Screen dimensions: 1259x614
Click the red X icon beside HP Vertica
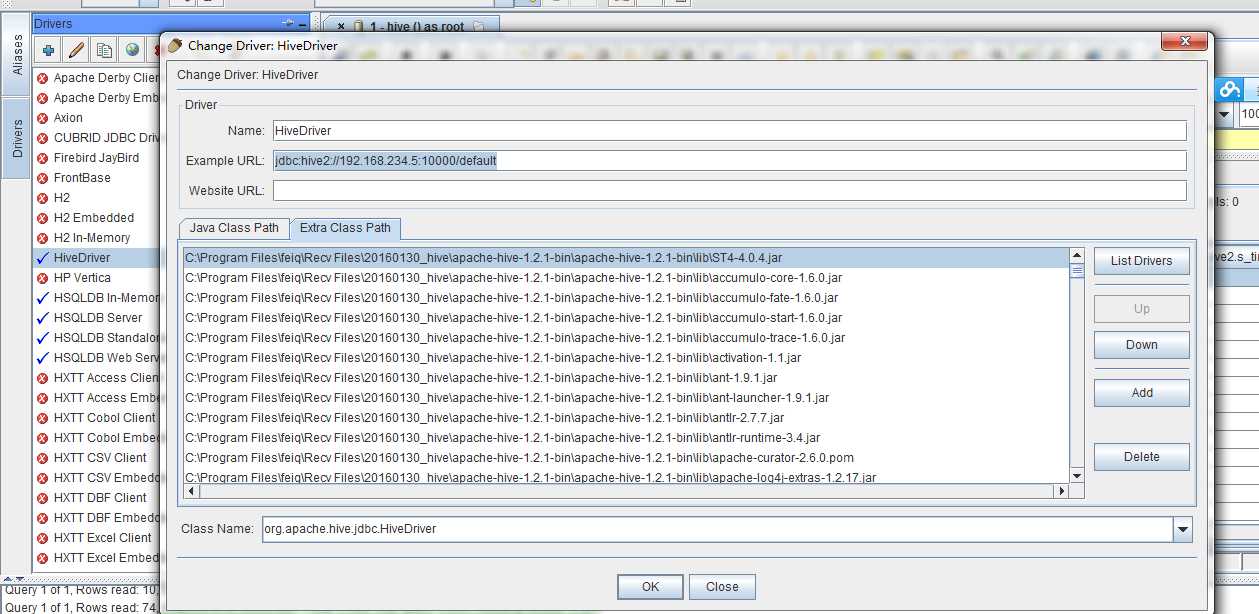(43, 278)
